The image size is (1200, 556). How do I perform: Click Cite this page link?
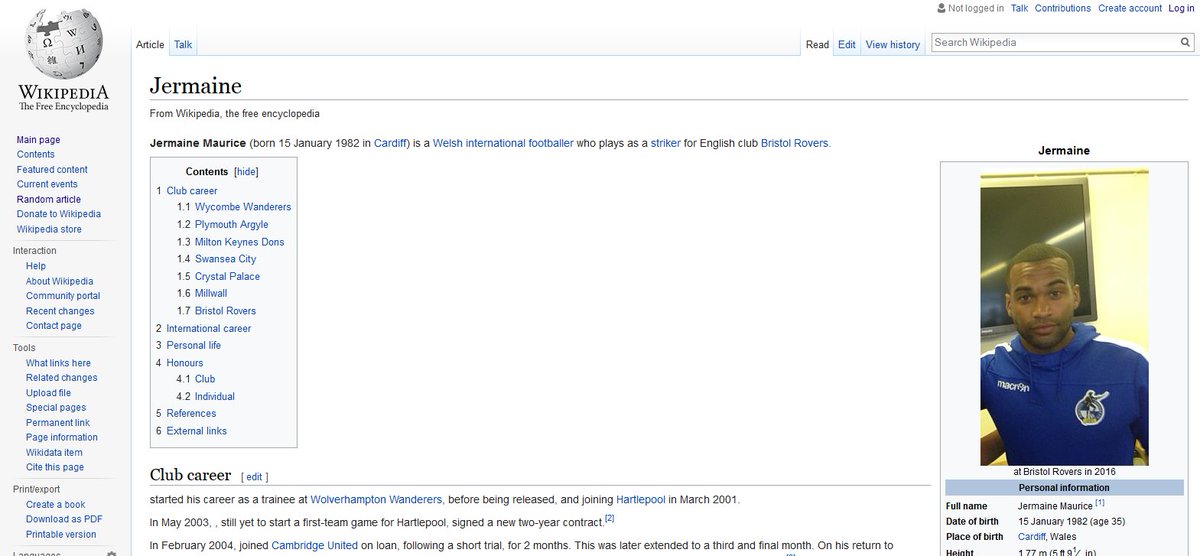pyautogui.click(x=55, y=467)
